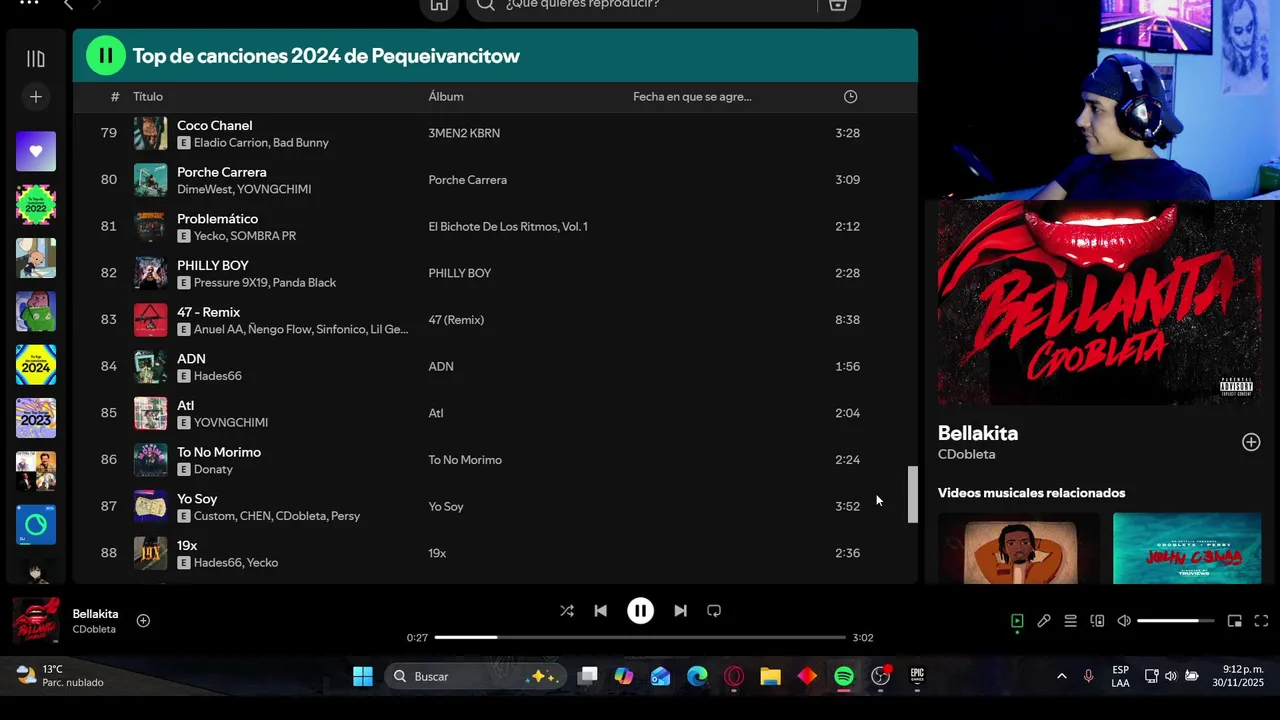The width and height of the screenshot is (1280, 720).
Task: Adjust the Spotify volume slider
Action: [1175, 621]
